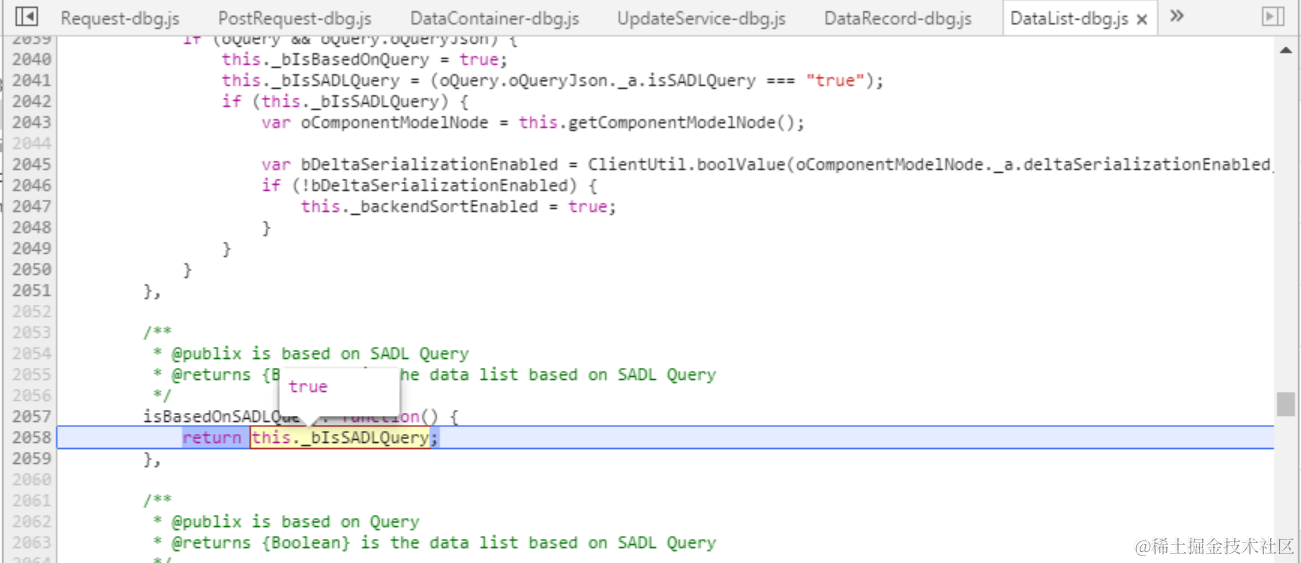Viewport: 1301px width, 563px height.
Task: Click the comment '@publix is based on Query'
Action: [295, 522]
